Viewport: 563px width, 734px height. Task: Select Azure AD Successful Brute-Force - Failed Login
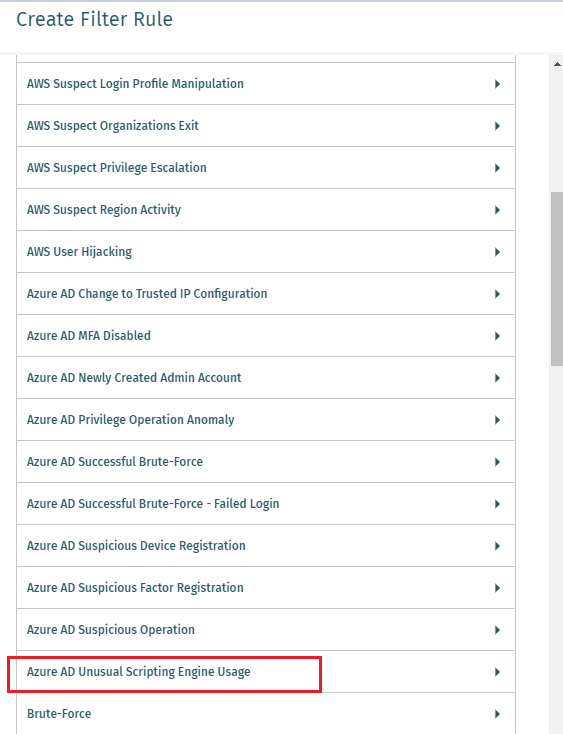(x=153, y=504)
